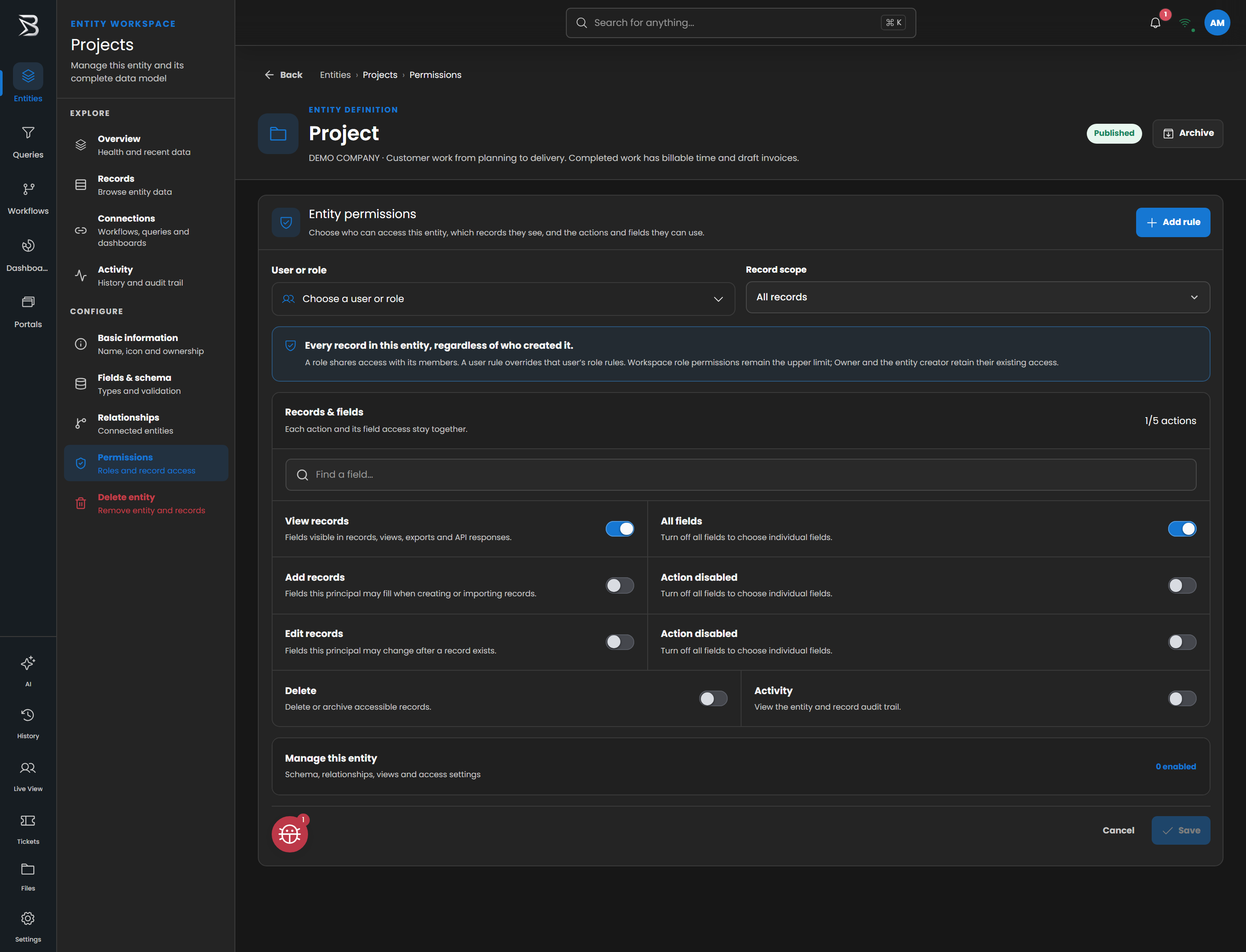Click Delete entity in sidebar
This screenshot has height=952, width=1246.
point(146,503)
